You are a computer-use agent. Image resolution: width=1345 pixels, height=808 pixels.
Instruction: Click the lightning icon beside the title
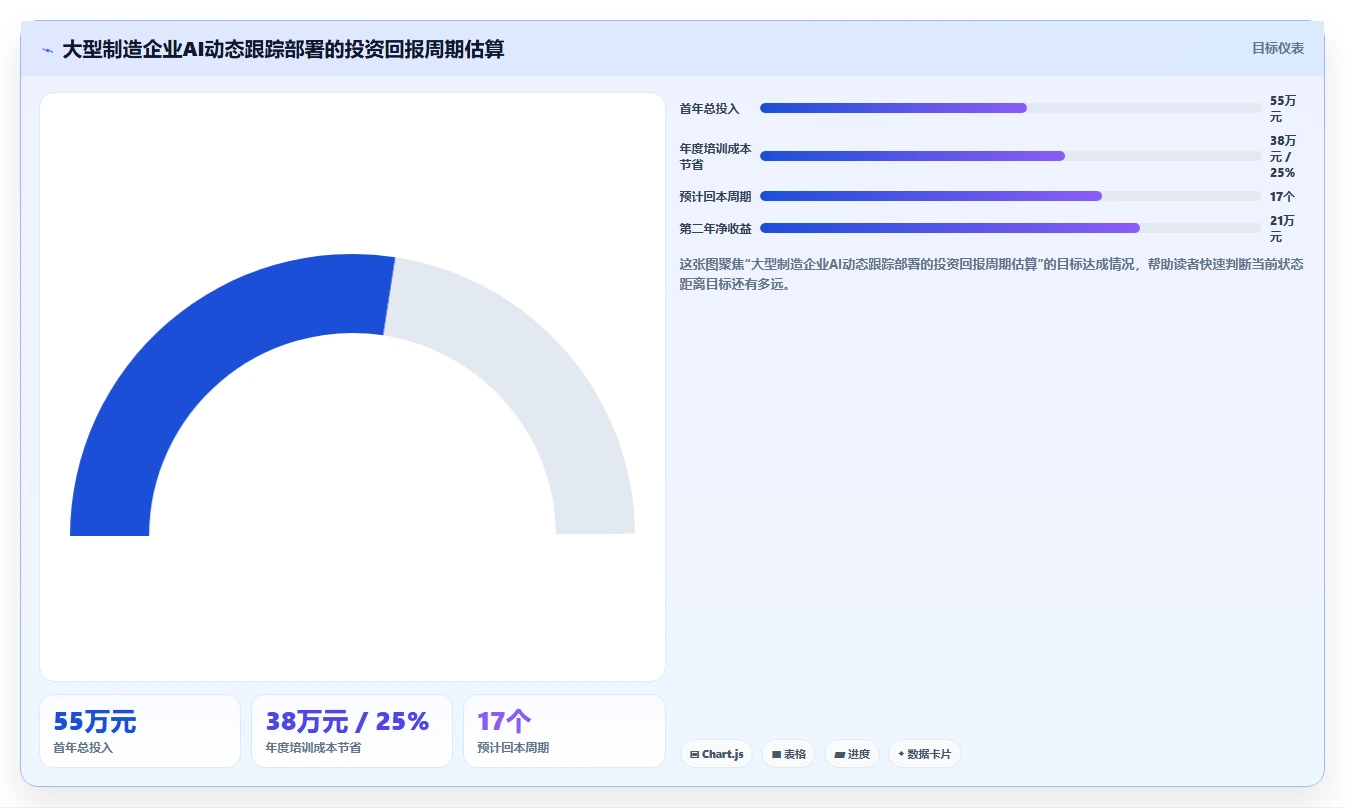47,50
